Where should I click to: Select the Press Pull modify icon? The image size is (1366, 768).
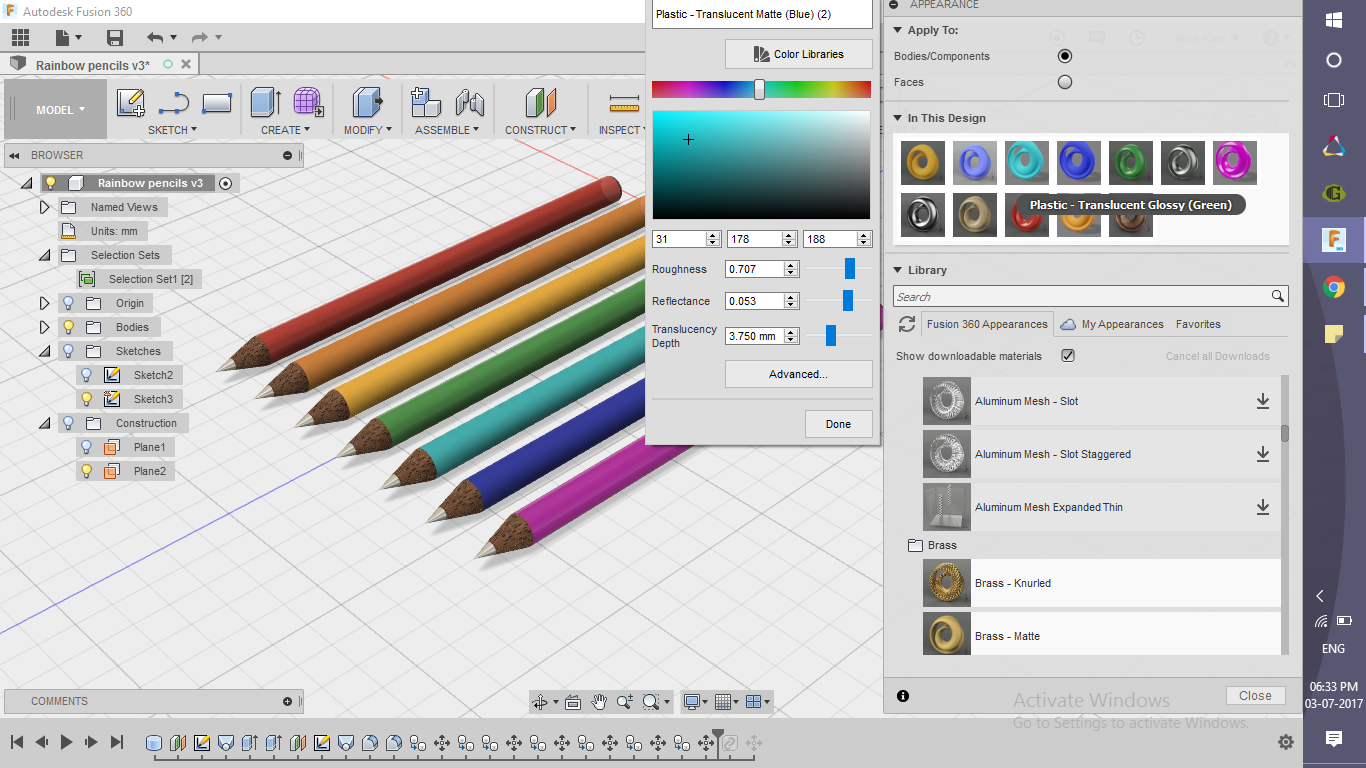[x=368, y=103]
